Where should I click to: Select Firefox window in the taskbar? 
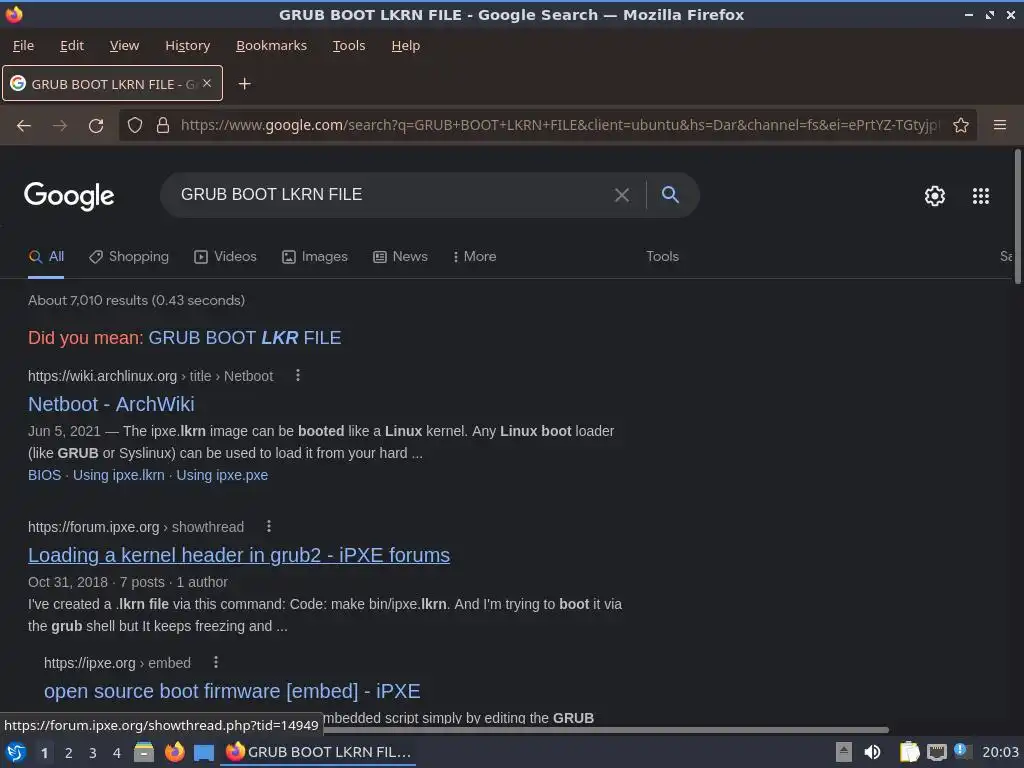pyautogui.click(x=319, y=752)
